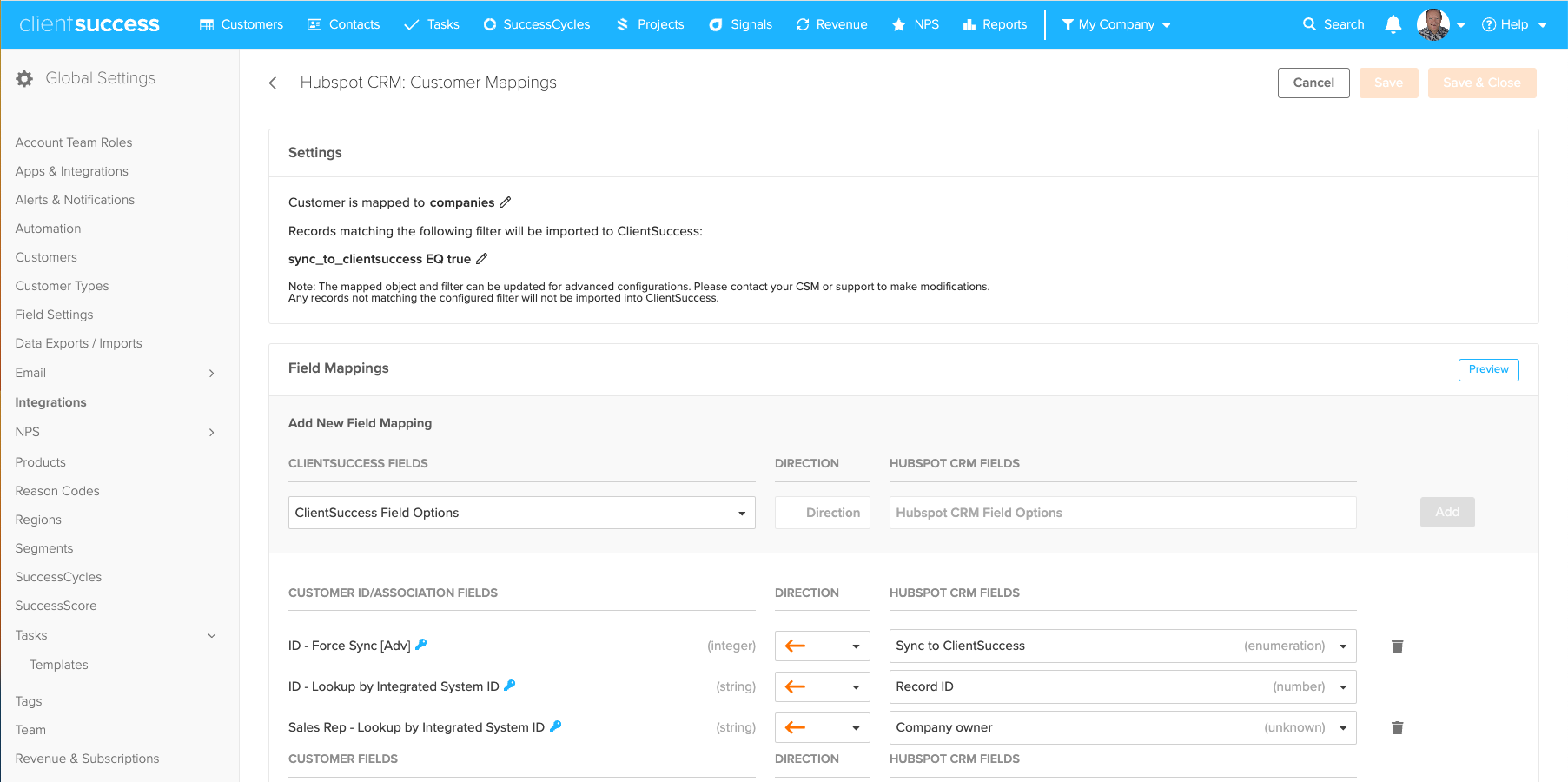1568x782 pixels.
Task: Open the Contacts nav item
Action: pyautogui.click(x=344, y=24)
